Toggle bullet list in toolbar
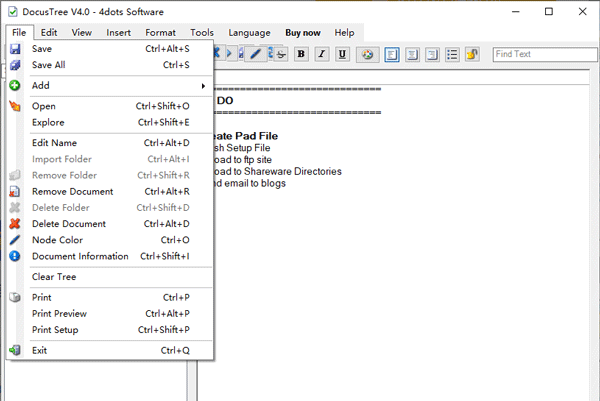600x401 pixels. pyautogui.click(x=452, y=54)
